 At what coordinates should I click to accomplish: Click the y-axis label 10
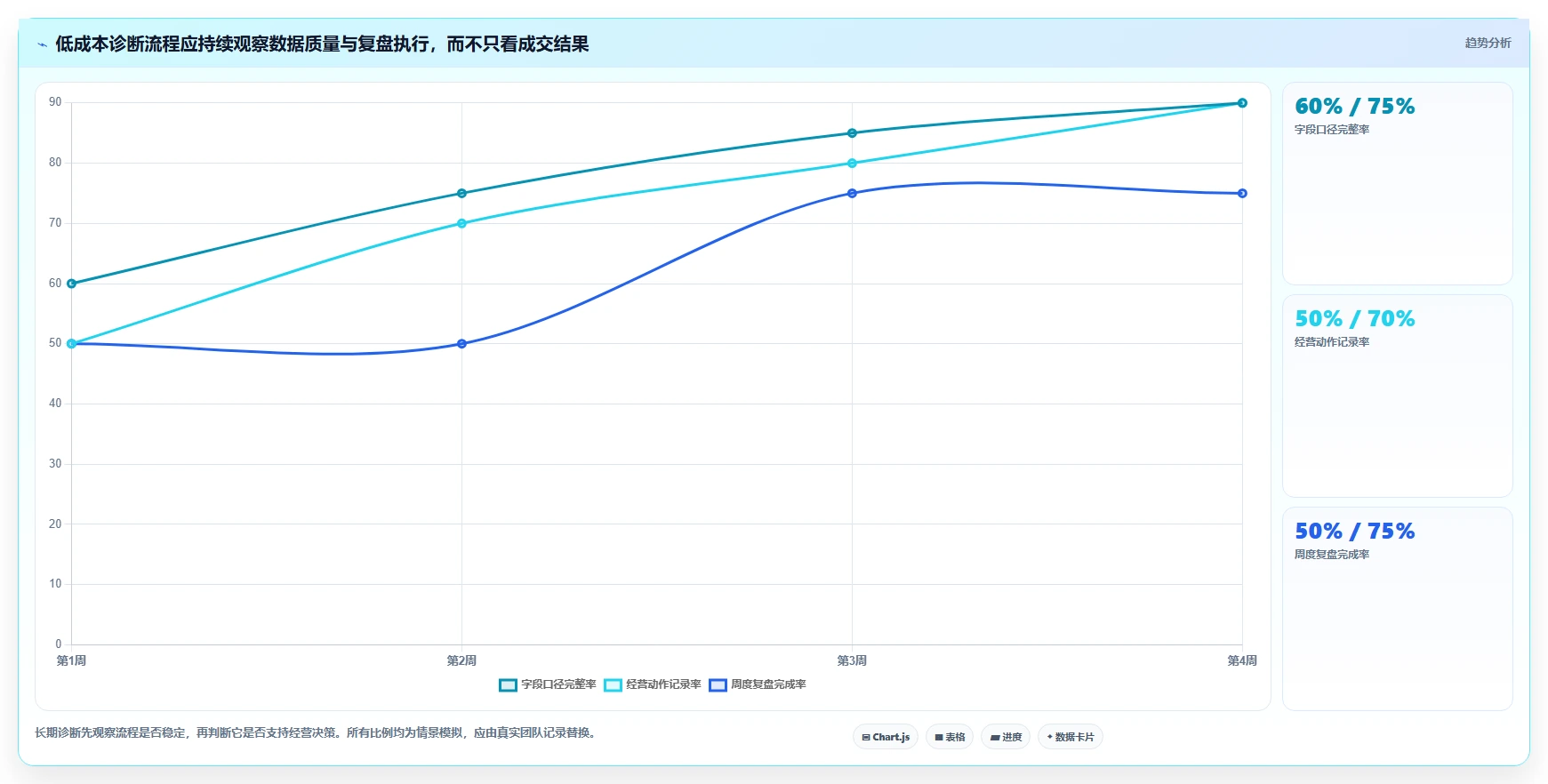pos(55,584)
